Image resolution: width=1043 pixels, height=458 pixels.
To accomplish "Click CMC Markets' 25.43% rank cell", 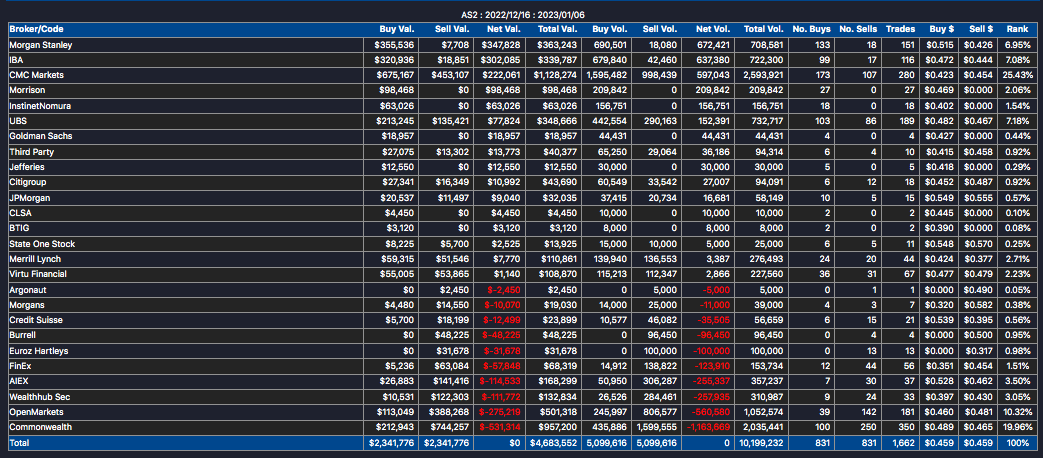I will tap(1019, 74).
